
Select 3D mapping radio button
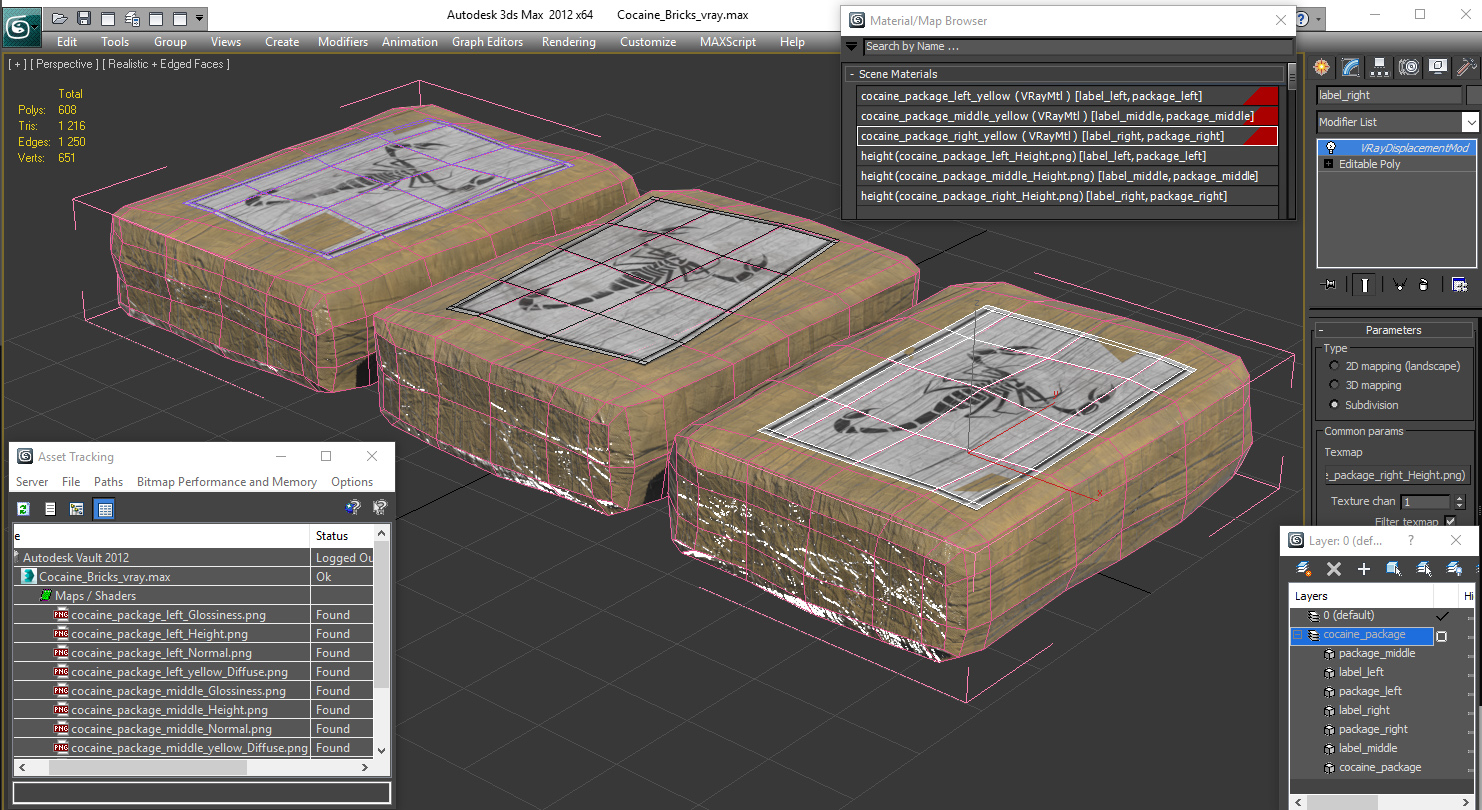pyautogui.click(x=1334, y=385)
